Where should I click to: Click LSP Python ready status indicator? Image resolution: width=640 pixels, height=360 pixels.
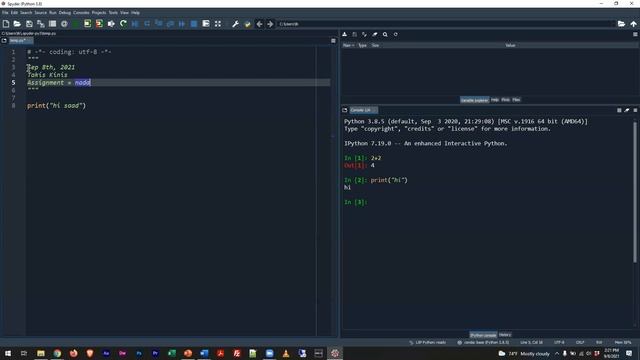pos(428,342)
